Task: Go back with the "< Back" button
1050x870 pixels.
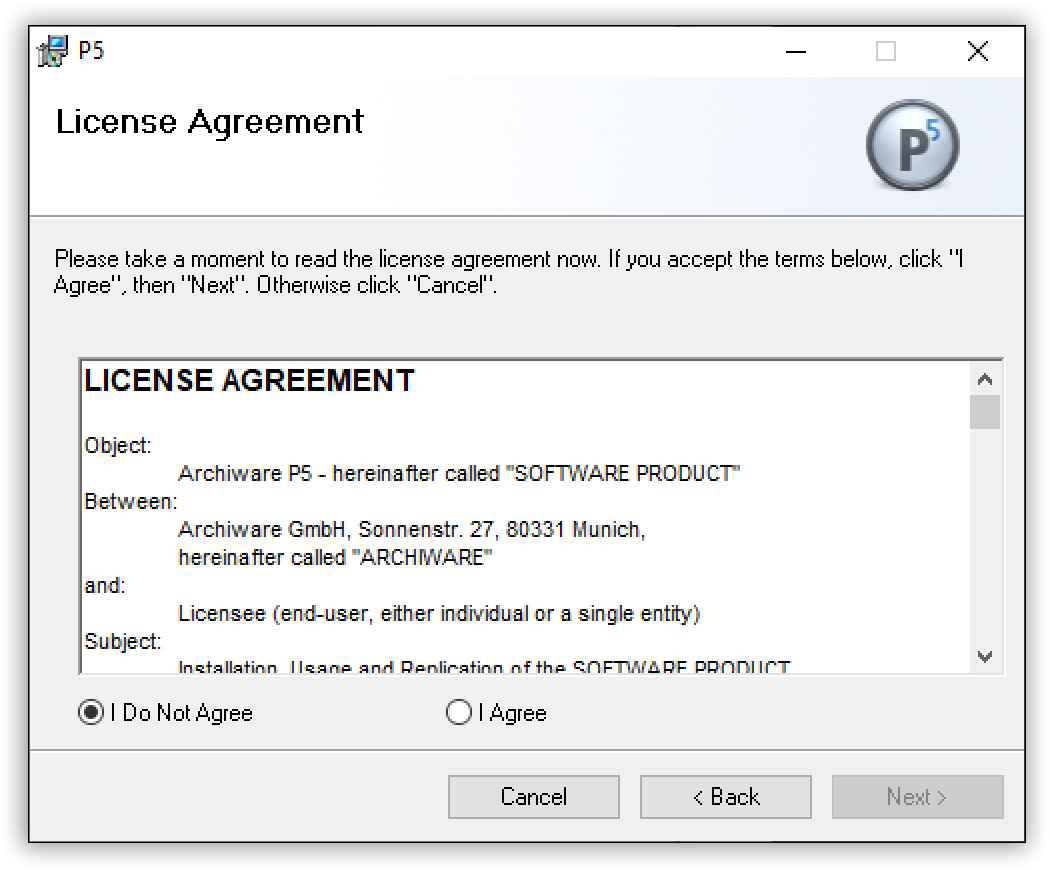Action: 726,797
